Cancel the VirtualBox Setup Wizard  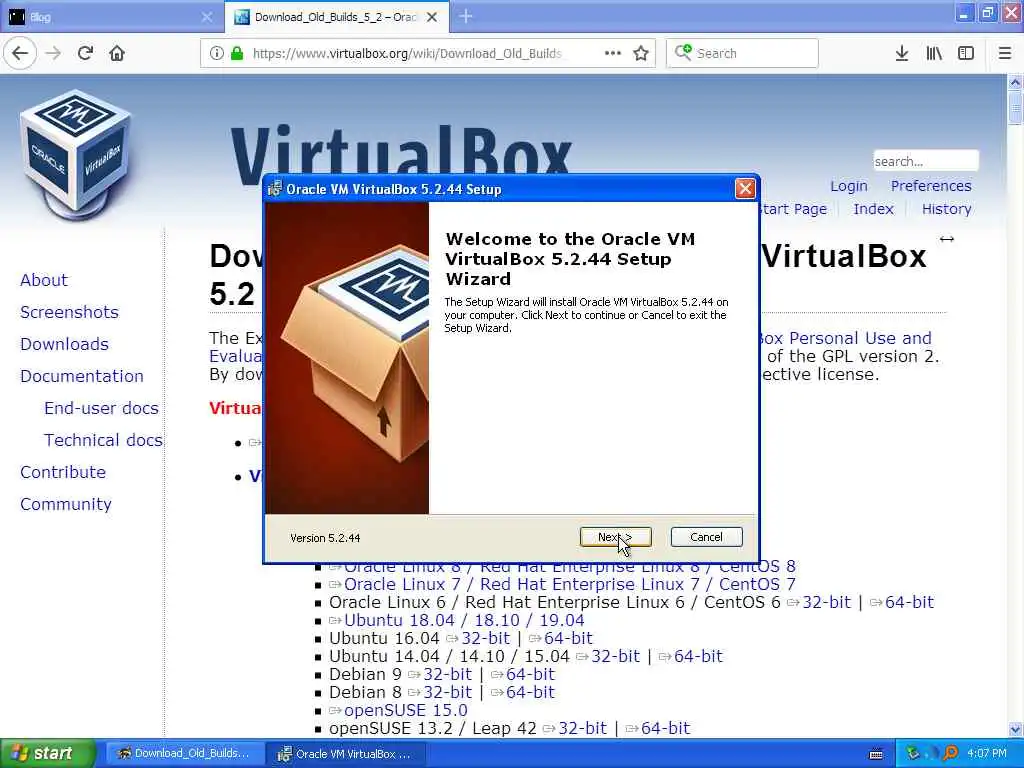[x=707, y=537]
